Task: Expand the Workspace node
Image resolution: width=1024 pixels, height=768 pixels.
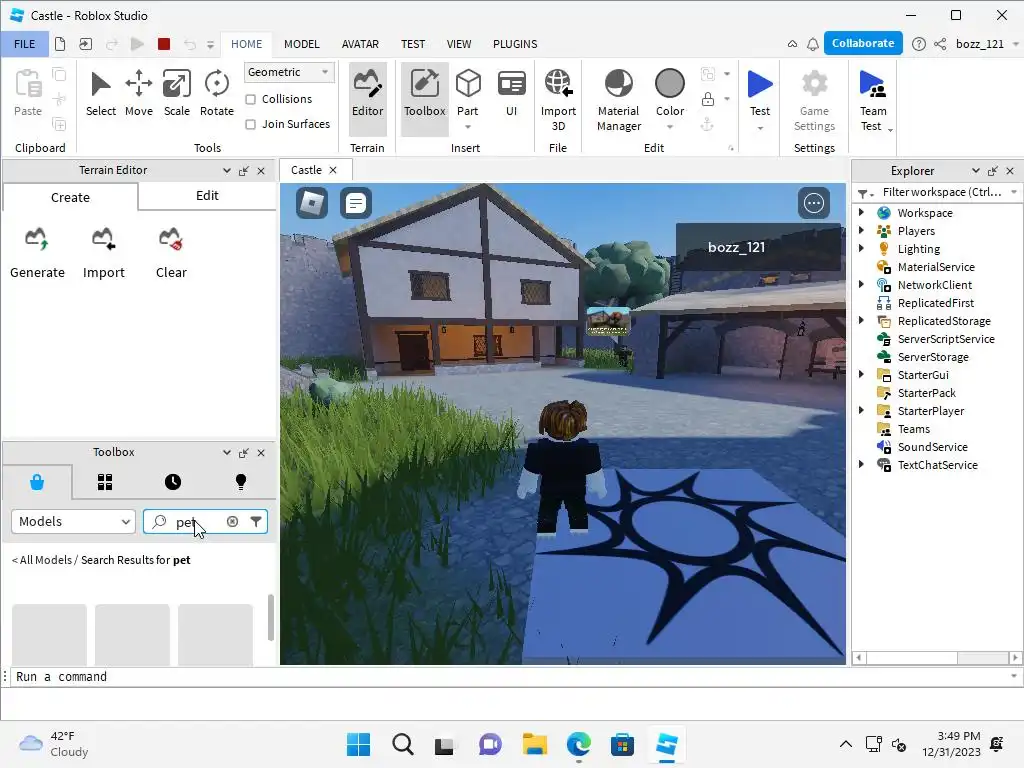Action: (x=861, y=212)
